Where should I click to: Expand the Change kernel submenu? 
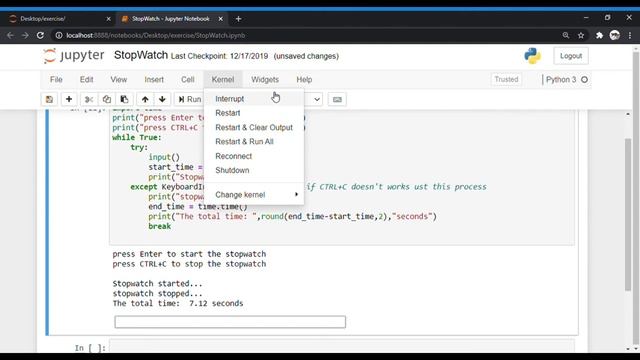255,195
